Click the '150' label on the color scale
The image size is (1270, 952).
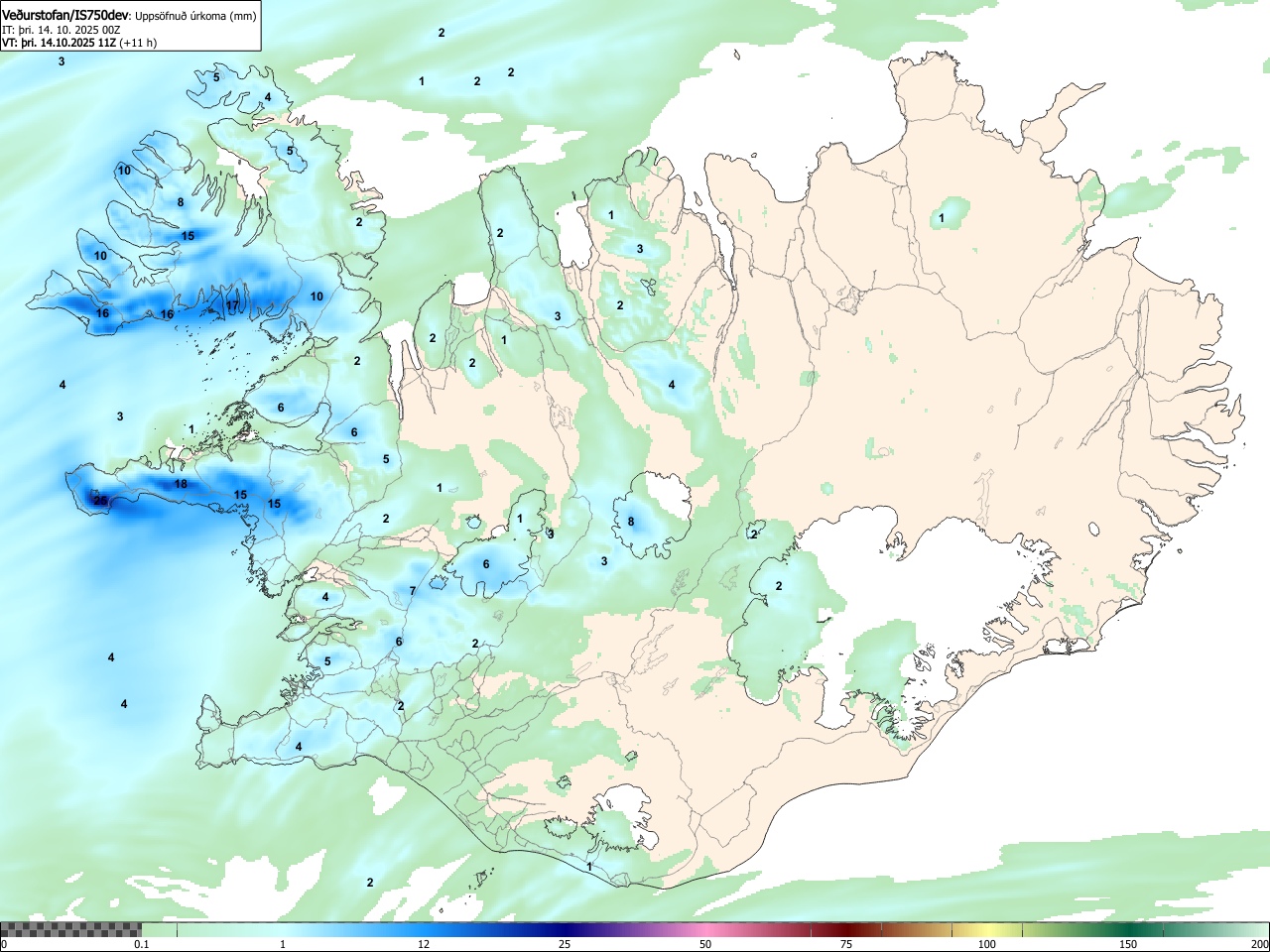pos(1128,944)
